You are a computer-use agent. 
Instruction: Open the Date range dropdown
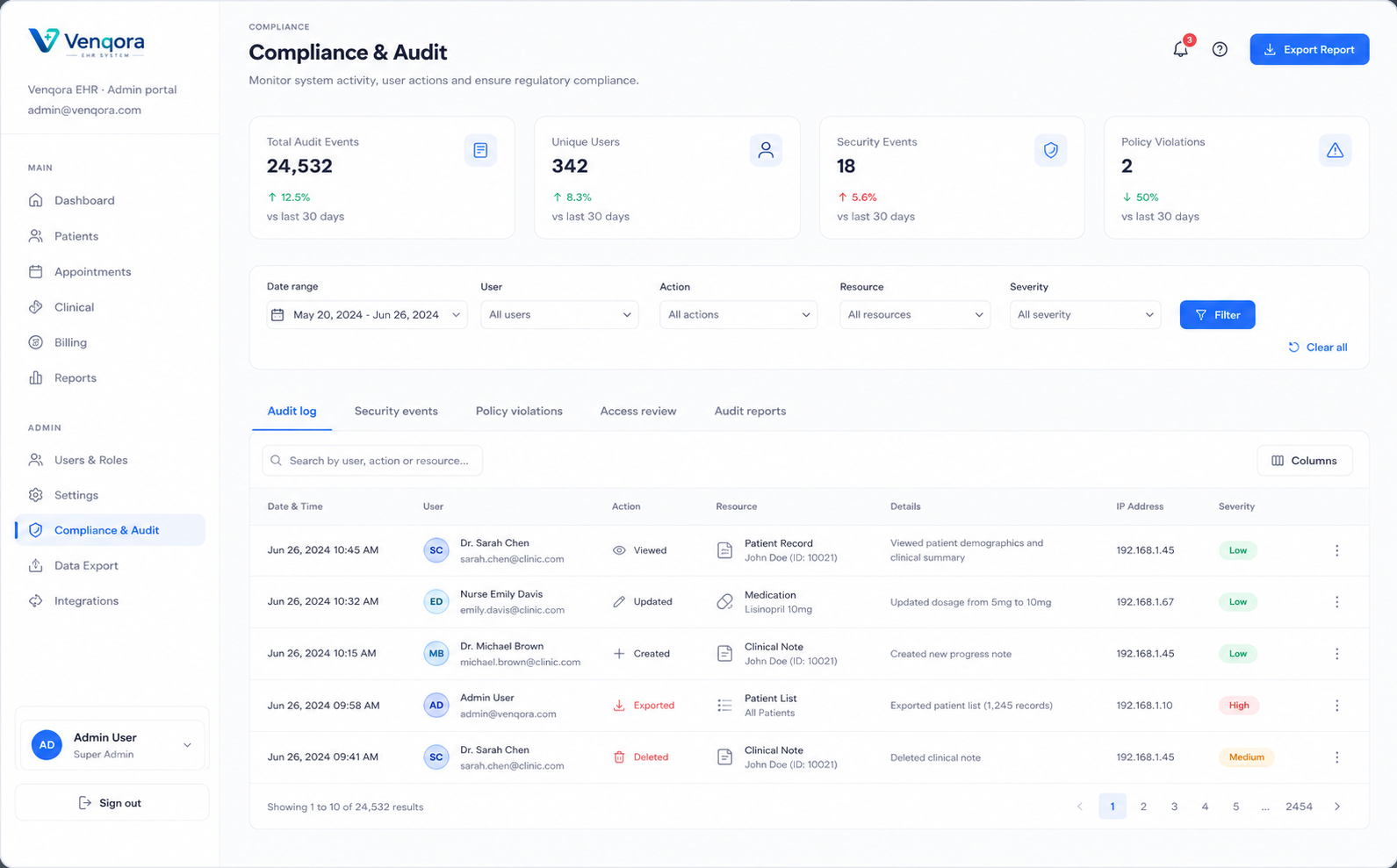coord(367,315)
